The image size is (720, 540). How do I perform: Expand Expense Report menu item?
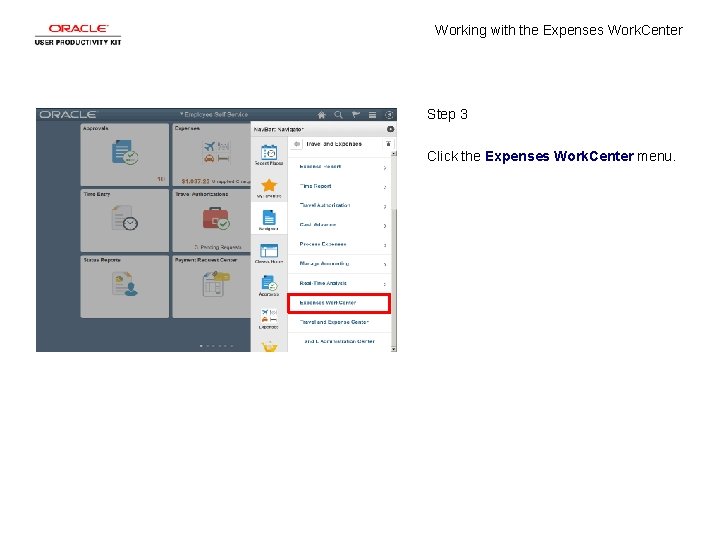pos(339,167)
